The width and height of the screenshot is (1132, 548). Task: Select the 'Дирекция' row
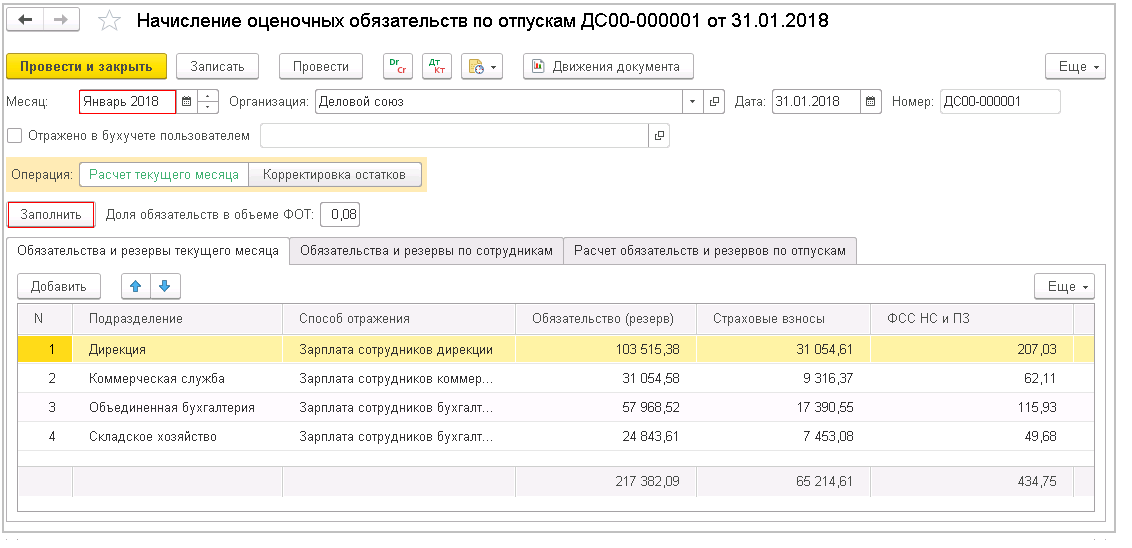556,349
